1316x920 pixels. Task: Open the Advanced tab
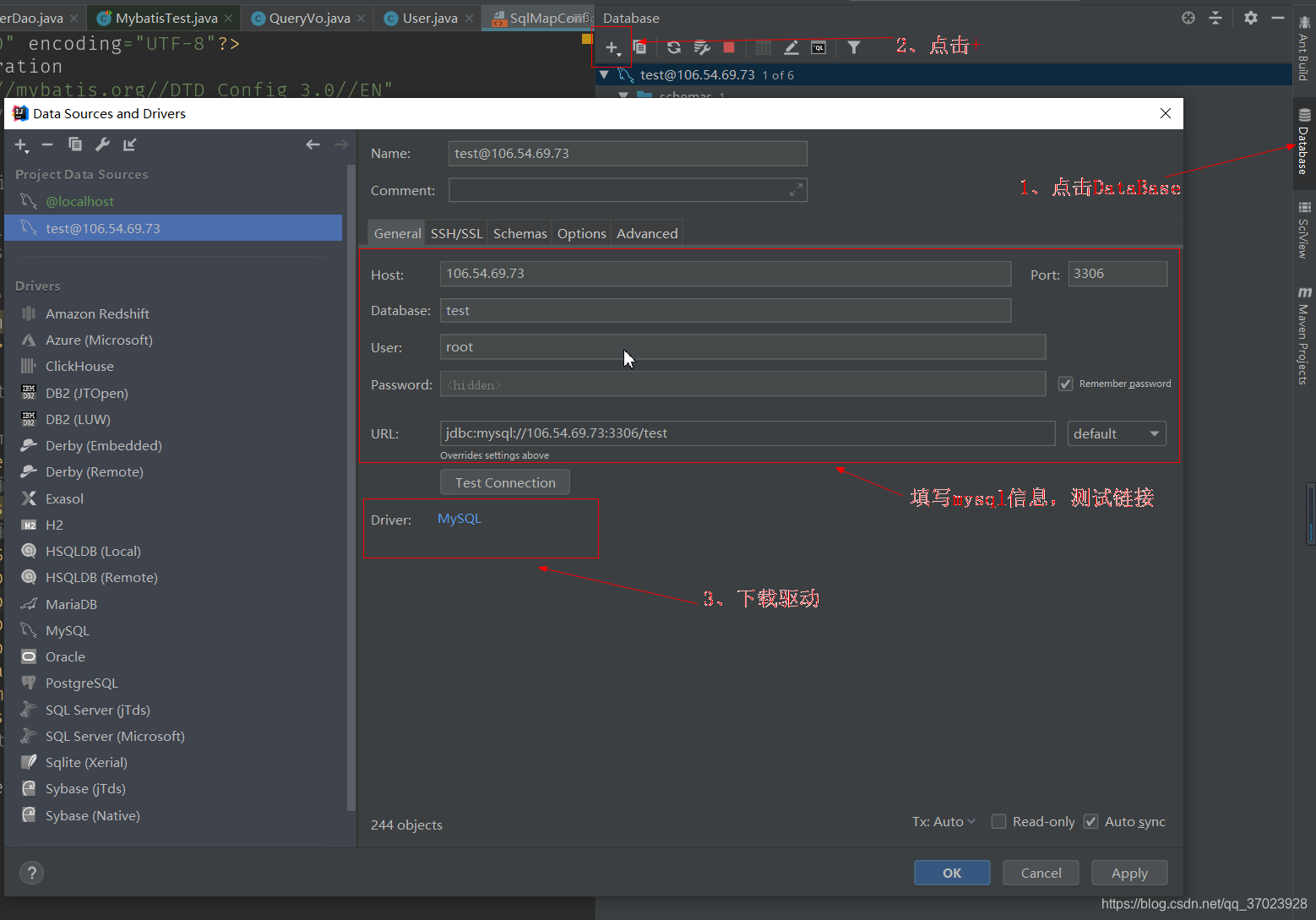click(x=647, y=233)
